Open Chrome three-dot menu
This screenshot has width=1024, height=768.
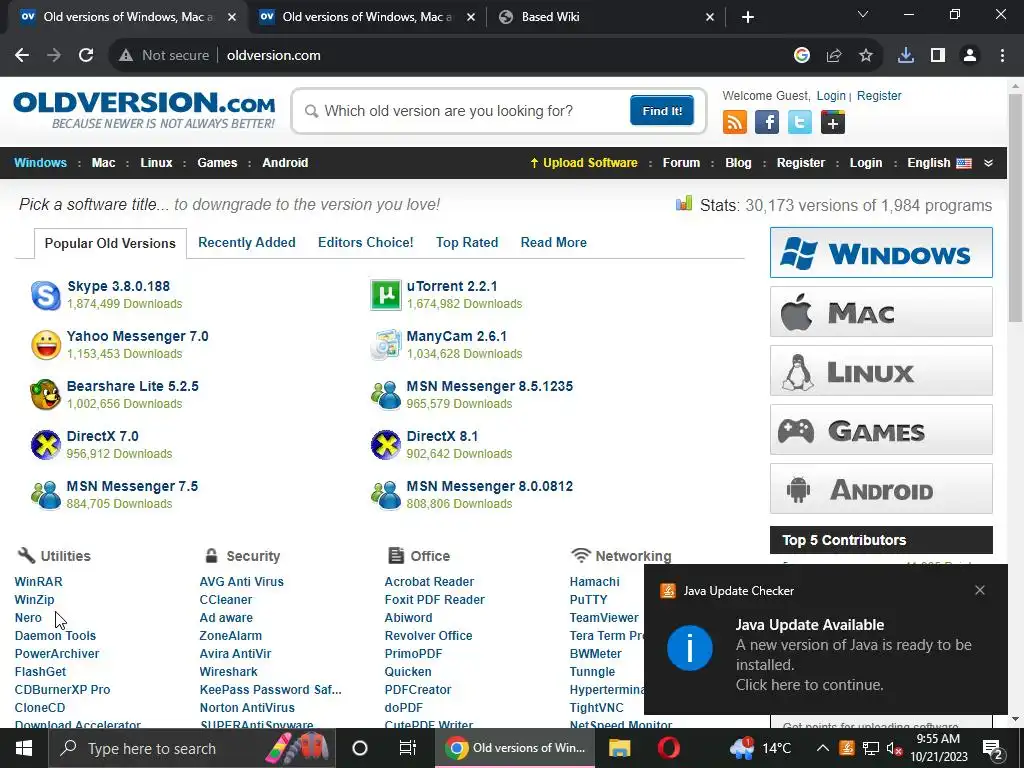click(1002, 56)
